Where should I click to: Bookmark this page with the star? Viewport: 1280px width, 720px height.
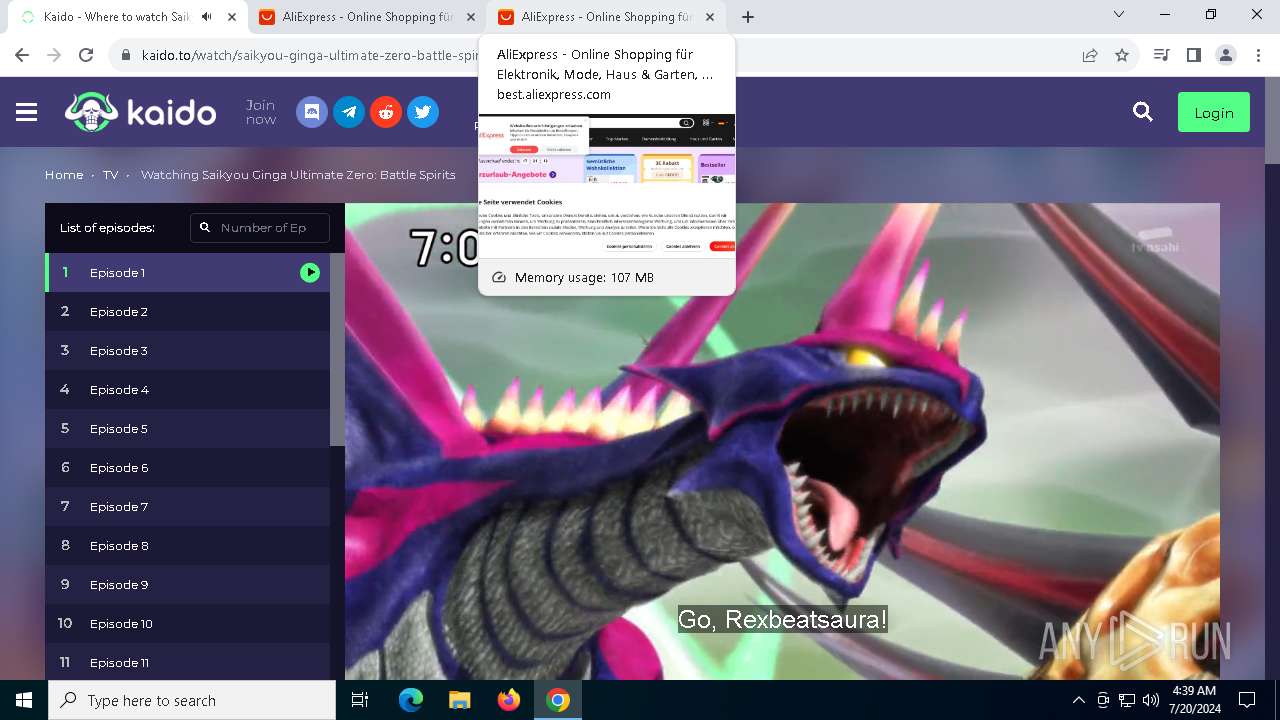click(x=1122, y=55)
